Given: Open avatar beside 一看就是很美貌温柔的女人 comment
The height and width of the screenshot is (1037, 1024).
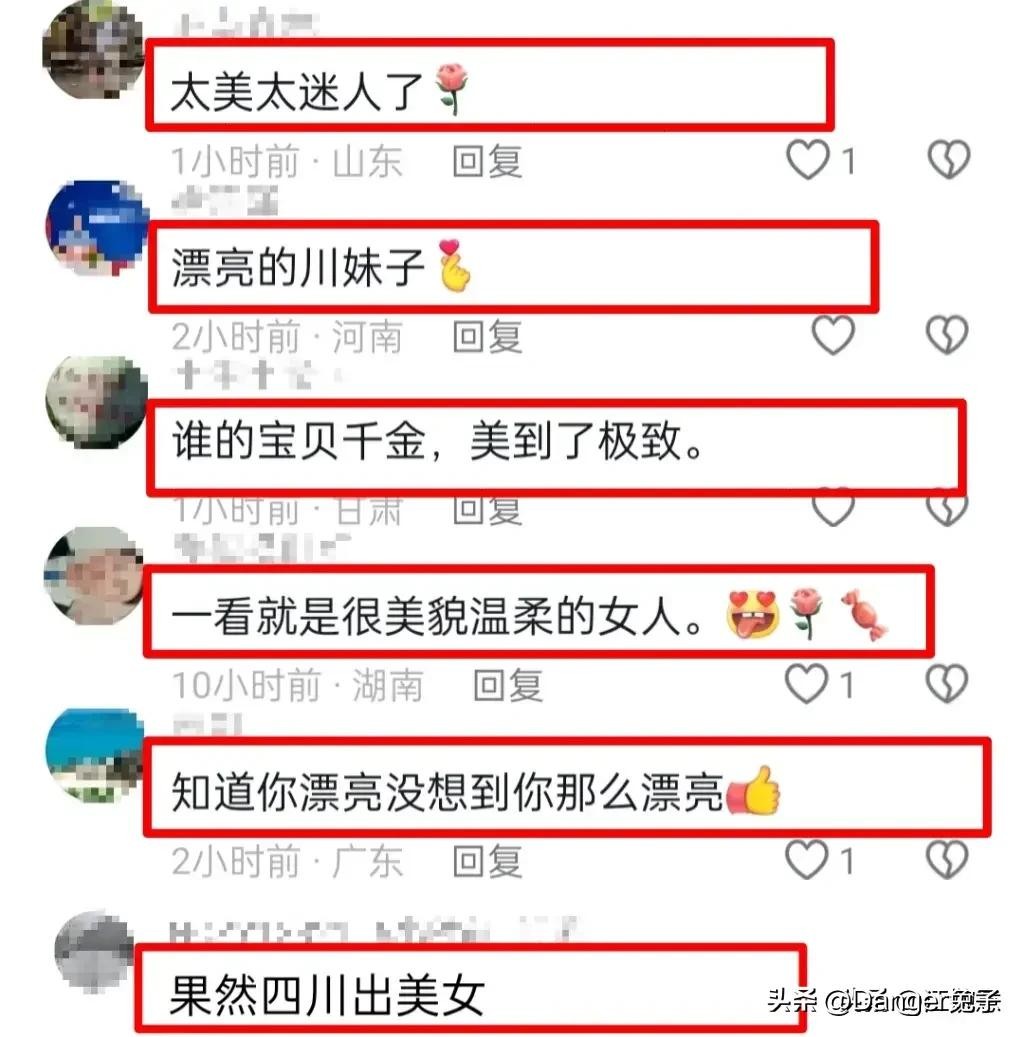Looking at the screenshot, I should point(93,576).
